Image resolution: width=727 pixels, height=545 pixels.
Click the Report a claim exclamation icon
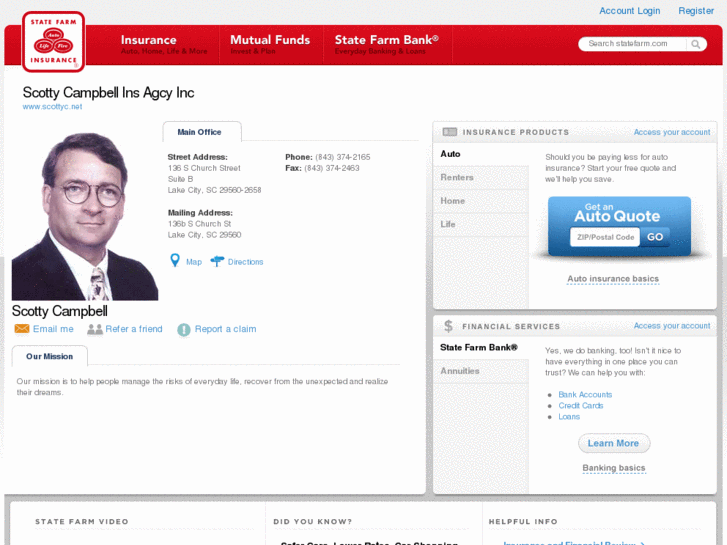(184, 330)
